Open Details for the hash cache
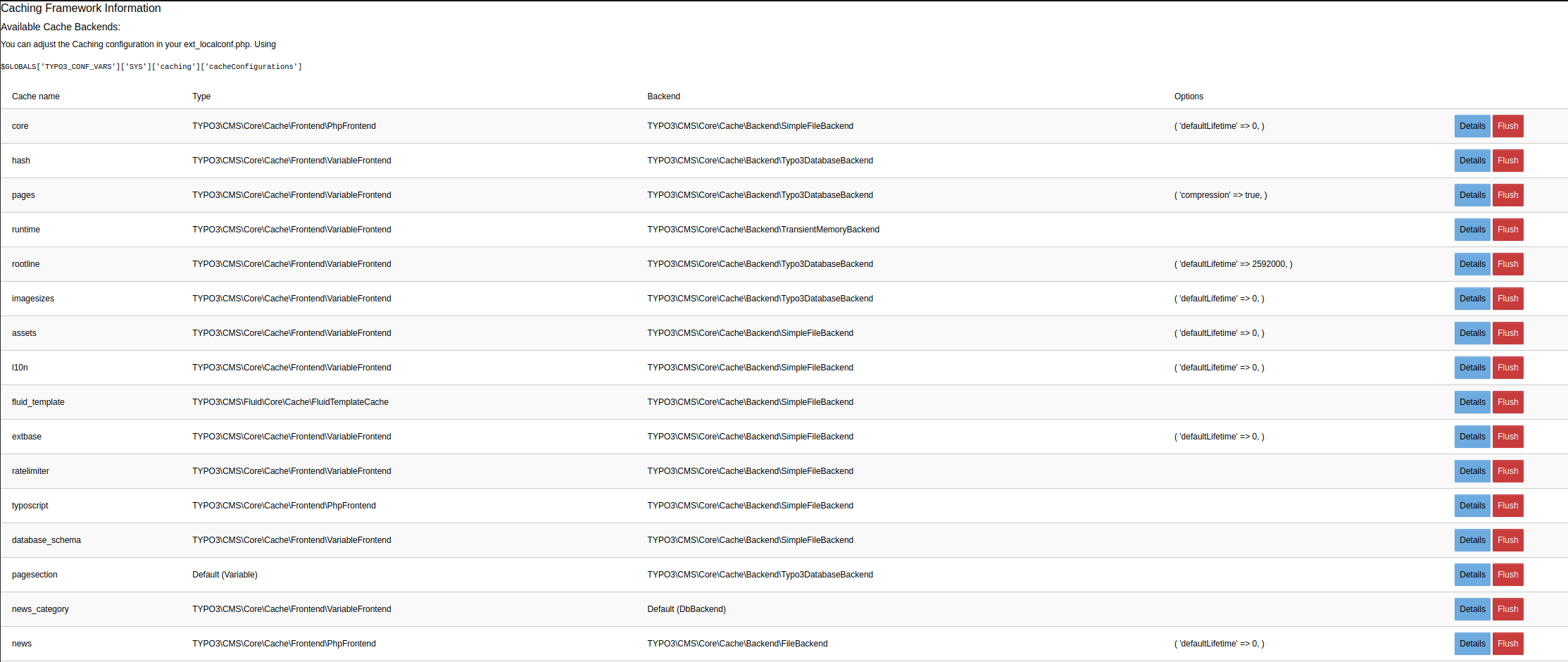1568x662 pixels. coord(1472,161)
